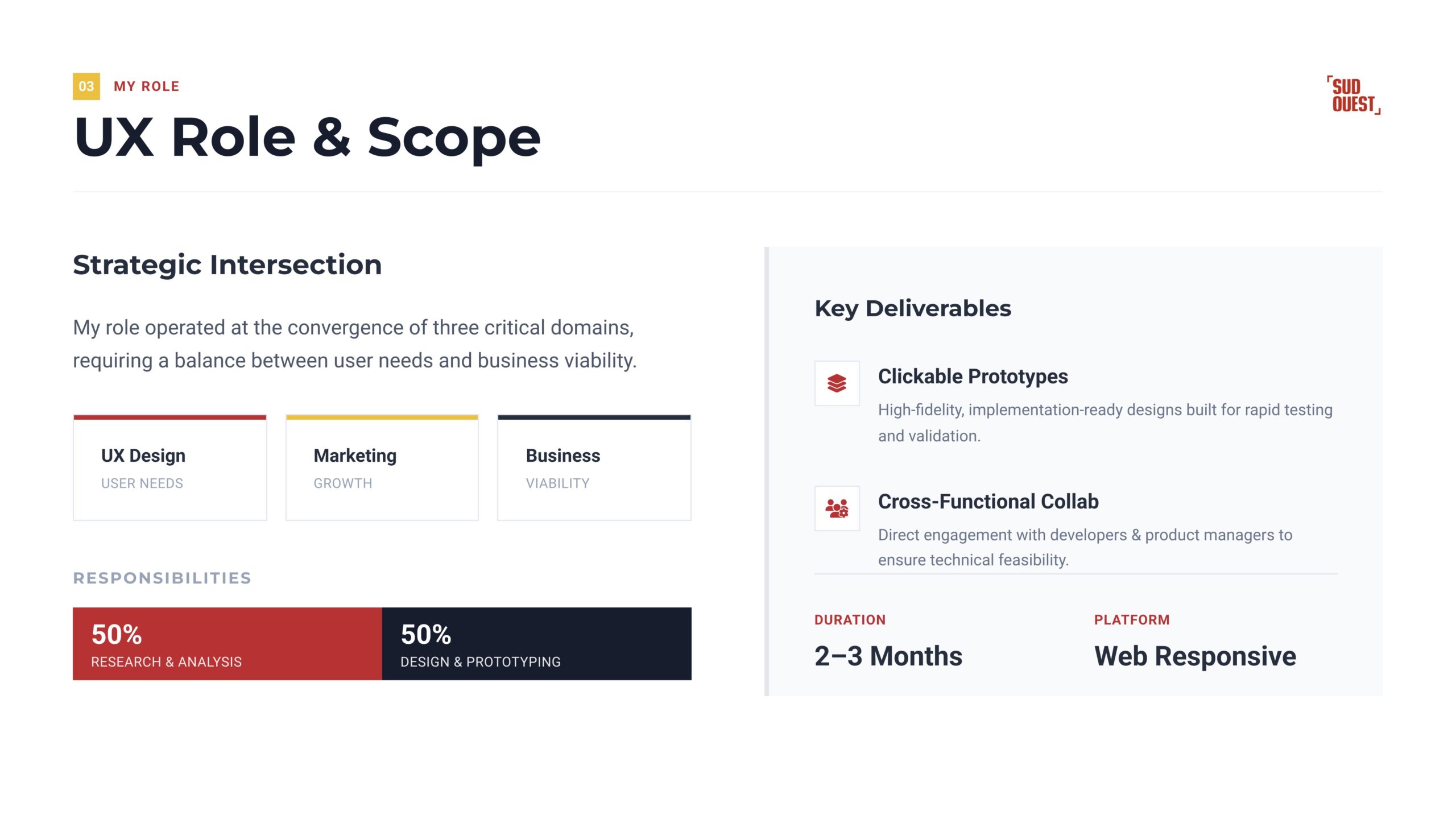
Task: Select the Marketing growth card
Action: [x=382, y=468]
